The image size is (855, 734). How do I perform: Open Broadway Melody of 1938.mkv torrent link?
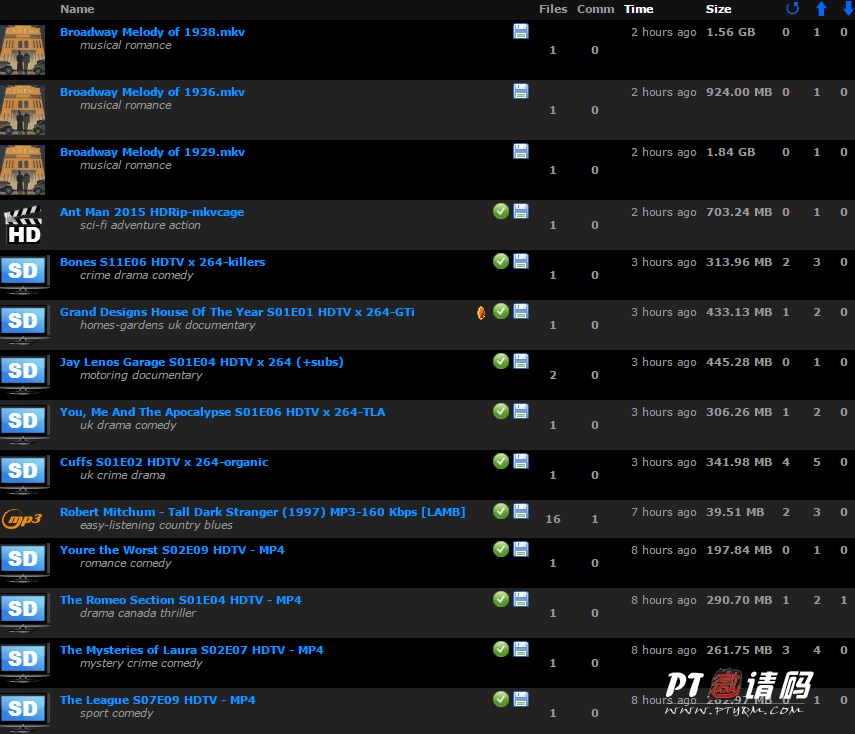152,32
